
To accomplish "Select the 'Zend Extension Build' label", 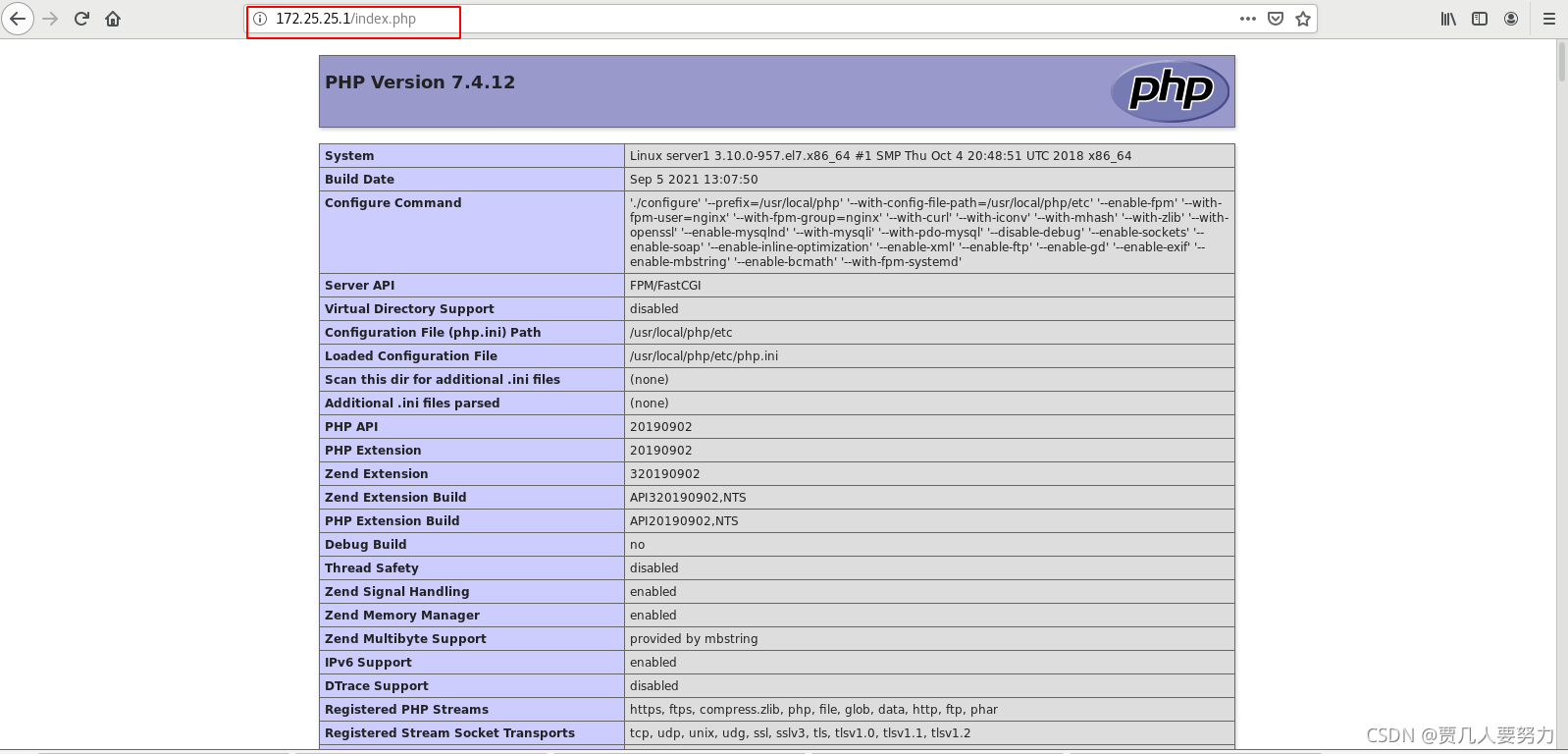I will click(x=395, y=498).
